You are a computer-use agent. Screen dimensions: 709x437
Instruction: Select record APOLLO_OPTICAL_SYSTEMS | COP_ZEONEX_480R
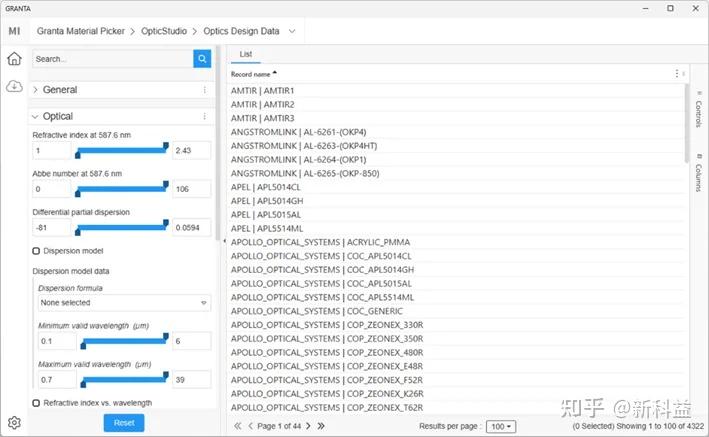tap(327, 352)
